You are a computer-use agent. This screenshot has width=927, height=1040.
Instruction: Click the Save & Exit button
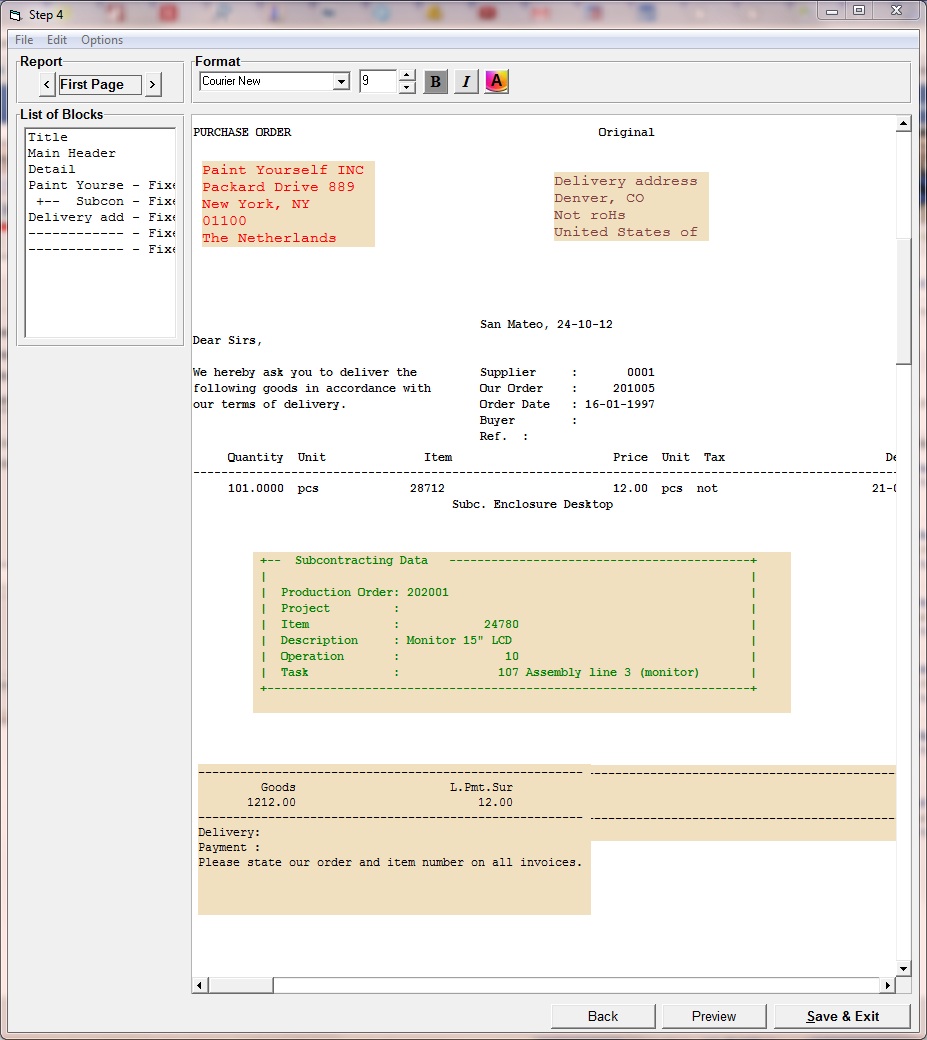842,1016
